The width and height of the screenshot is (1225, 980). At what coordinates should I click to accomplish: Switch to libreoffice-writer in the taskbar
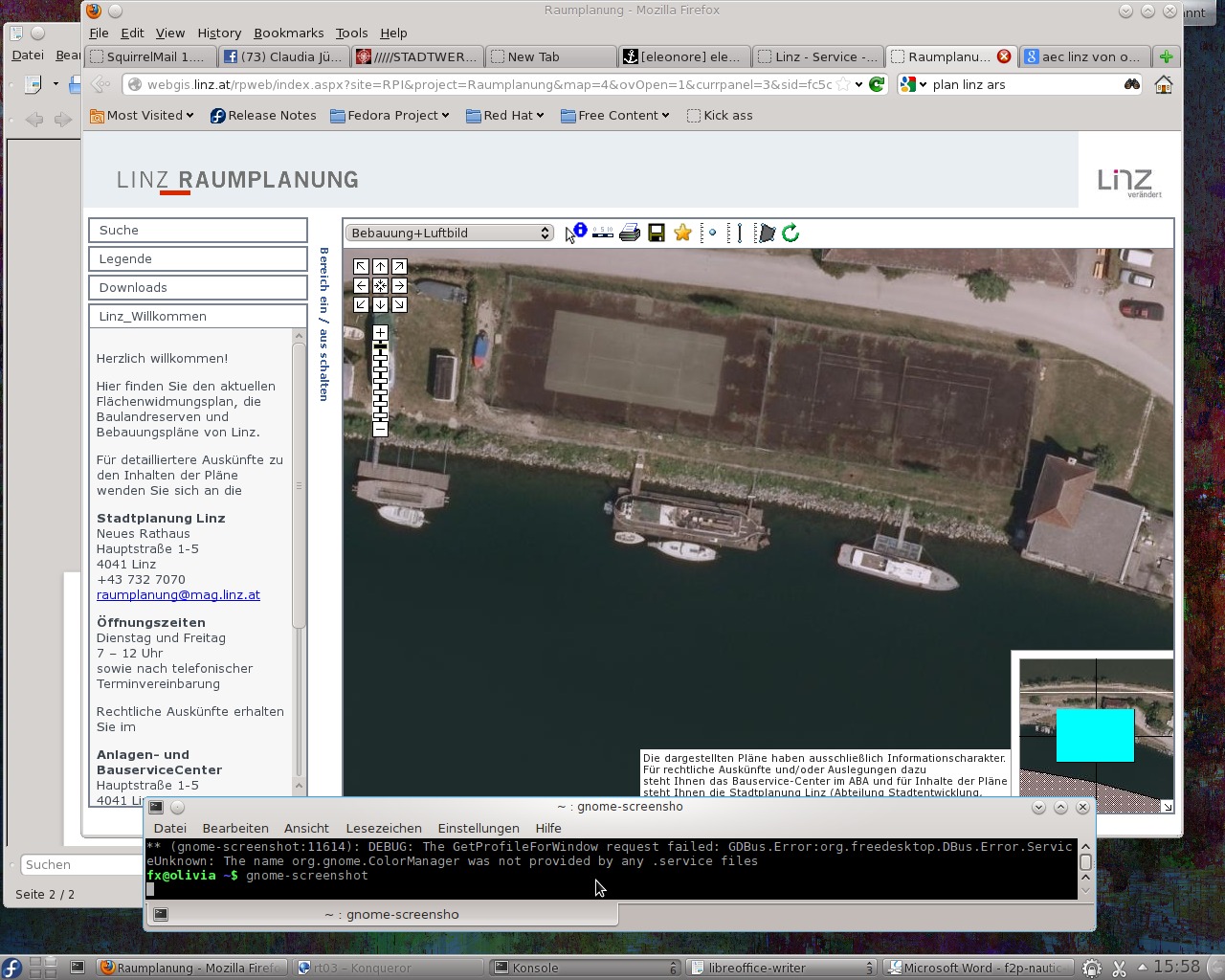(780, 968)
